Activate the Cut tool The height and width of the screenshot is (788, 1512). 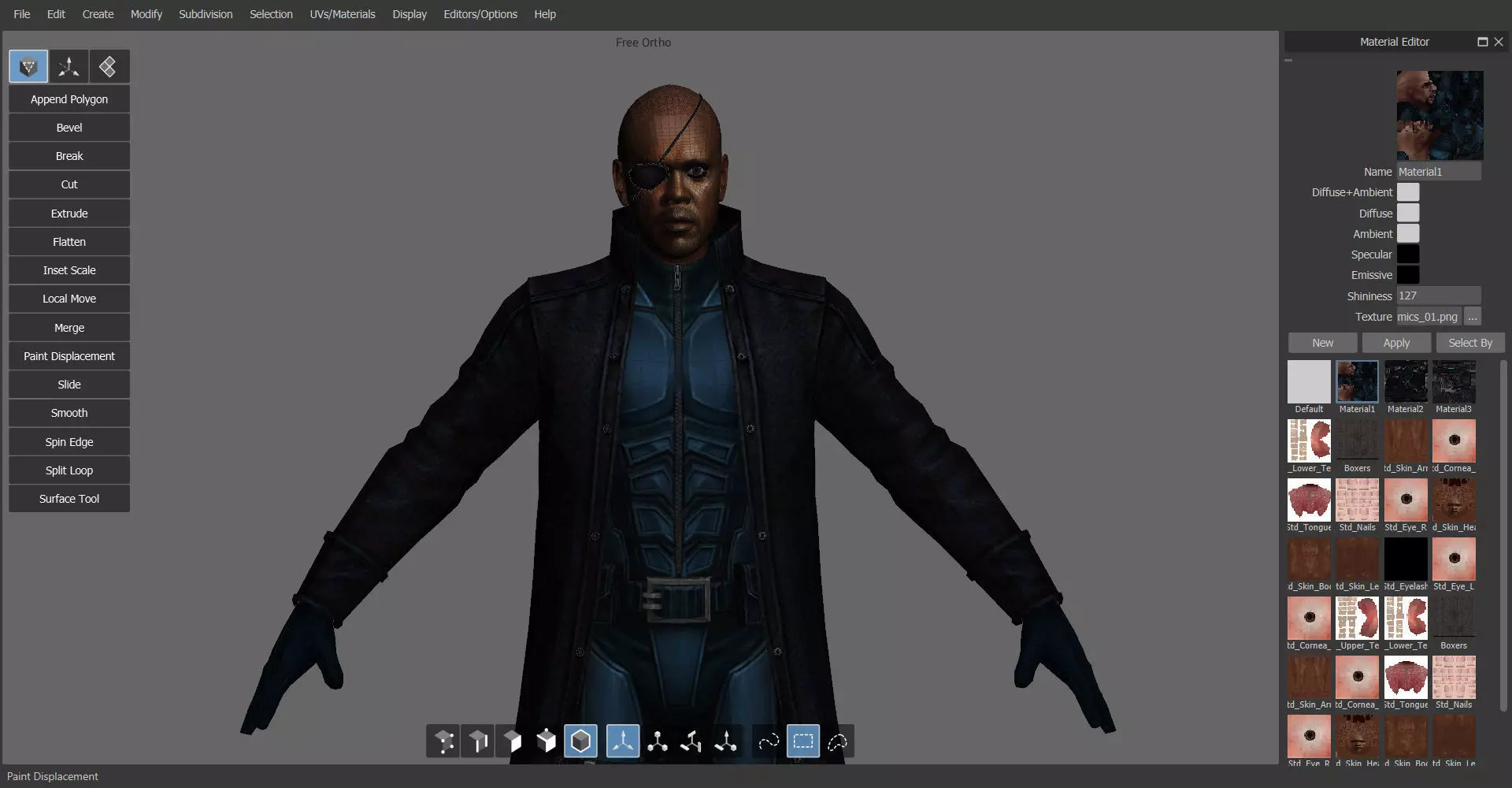coord(69,184)
